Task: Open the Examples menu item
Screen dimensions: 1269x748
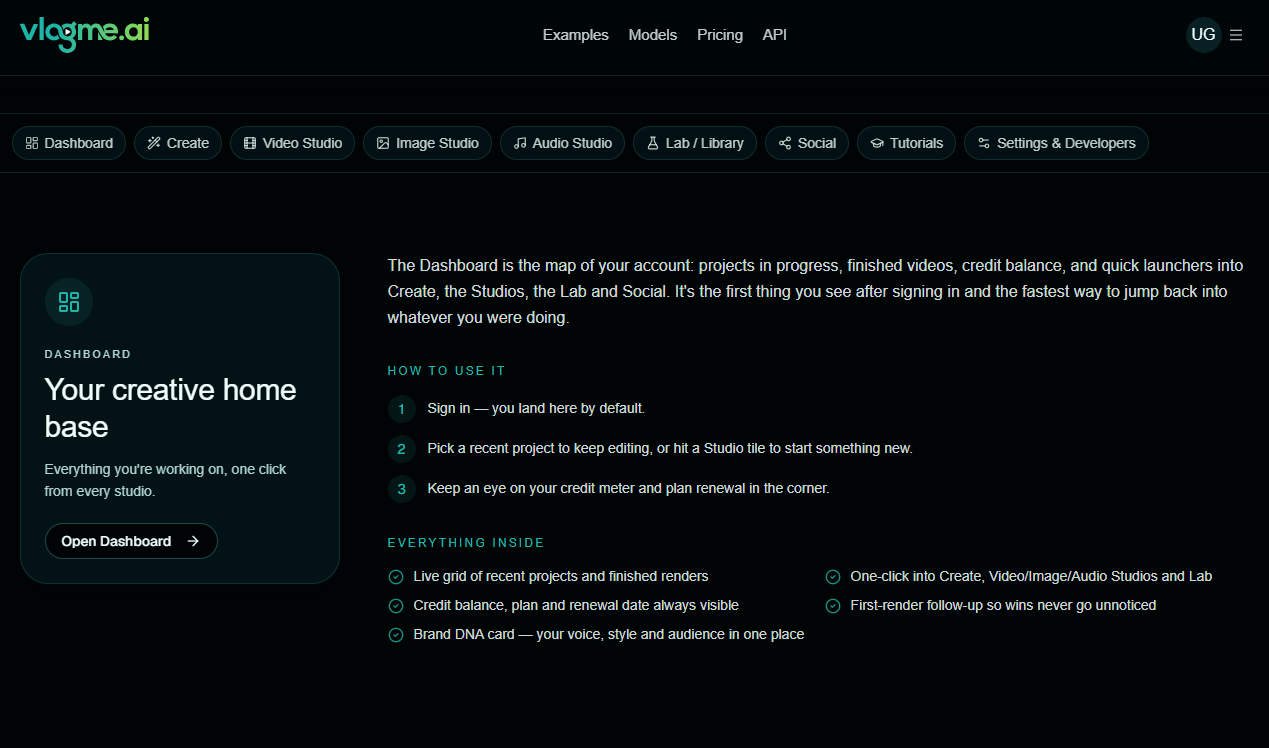Action: tap(575, 35)
